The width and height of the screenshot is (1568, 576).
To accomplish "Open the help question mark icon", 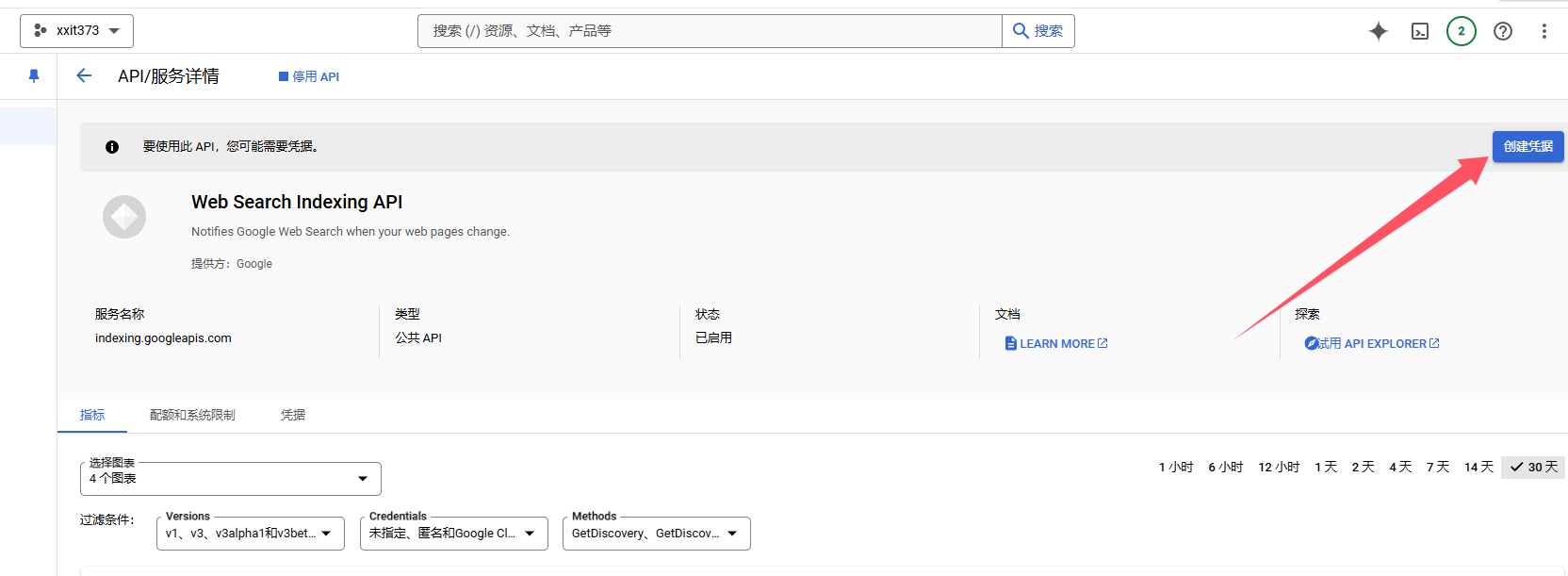I will pos(1503,31).
